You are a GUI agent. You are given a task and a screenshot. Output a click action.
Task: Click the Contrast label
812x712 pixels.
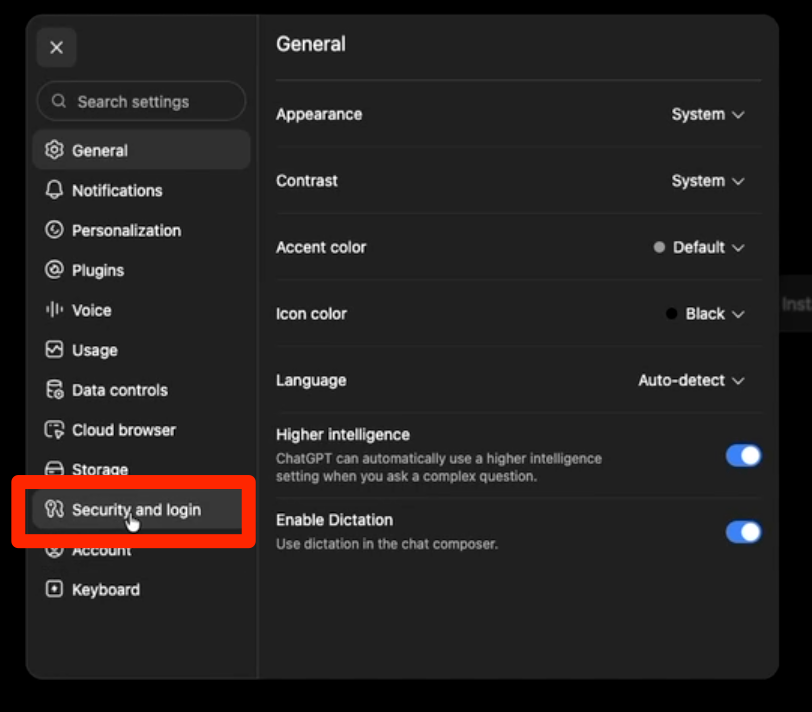[x=307, y=181]
